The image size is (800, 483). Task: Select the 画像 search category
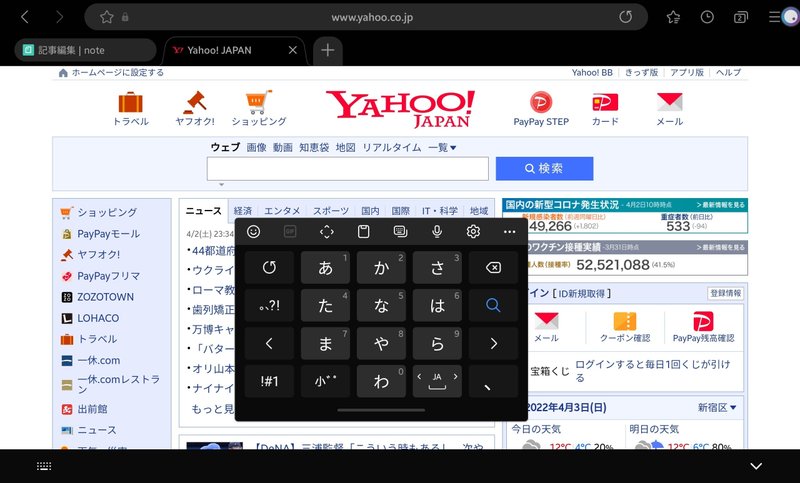pos(257,147)
